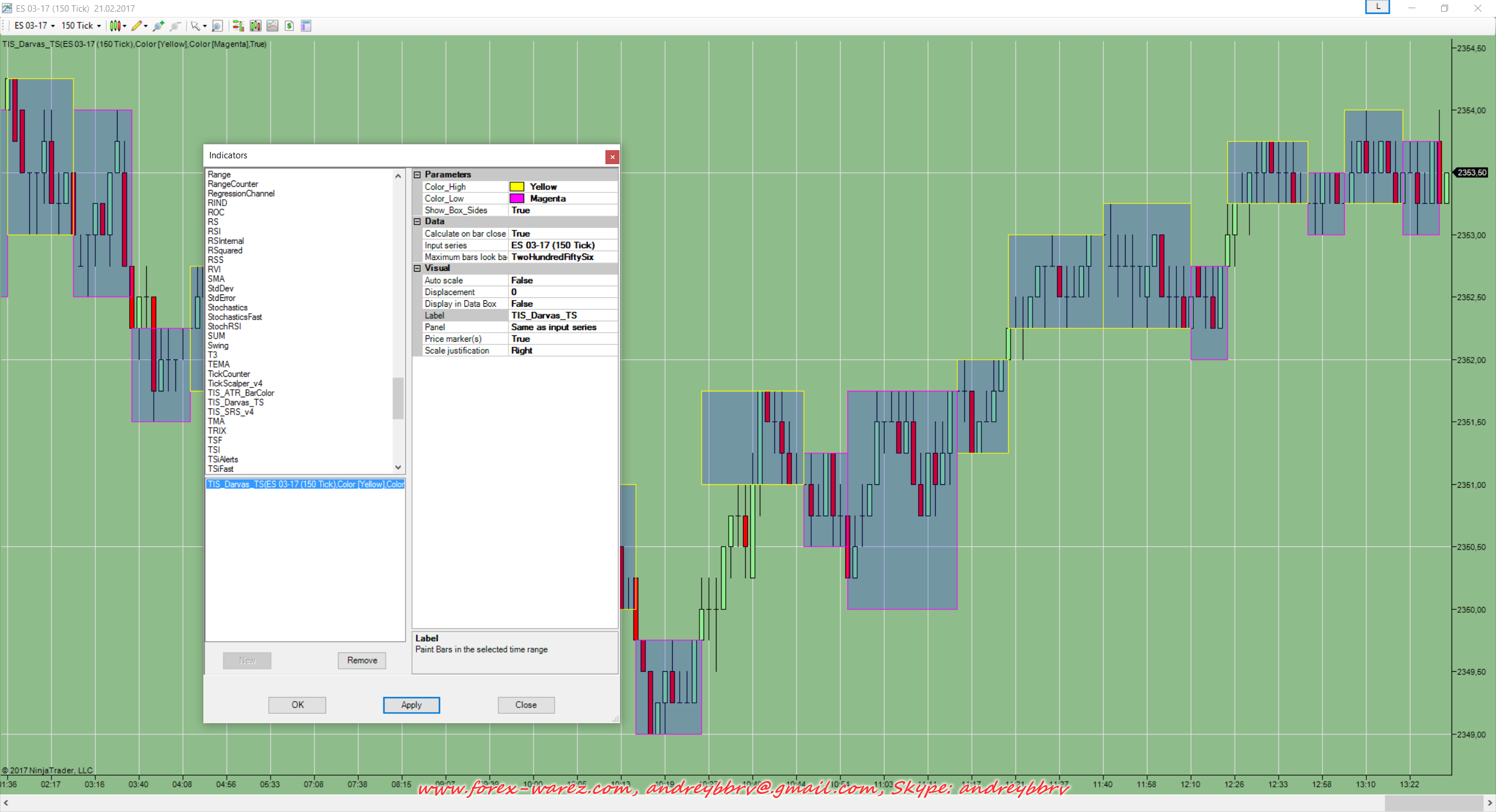Screen dimensions: 1496x812
Task: Click the Remove button
Action: [362, 661]
